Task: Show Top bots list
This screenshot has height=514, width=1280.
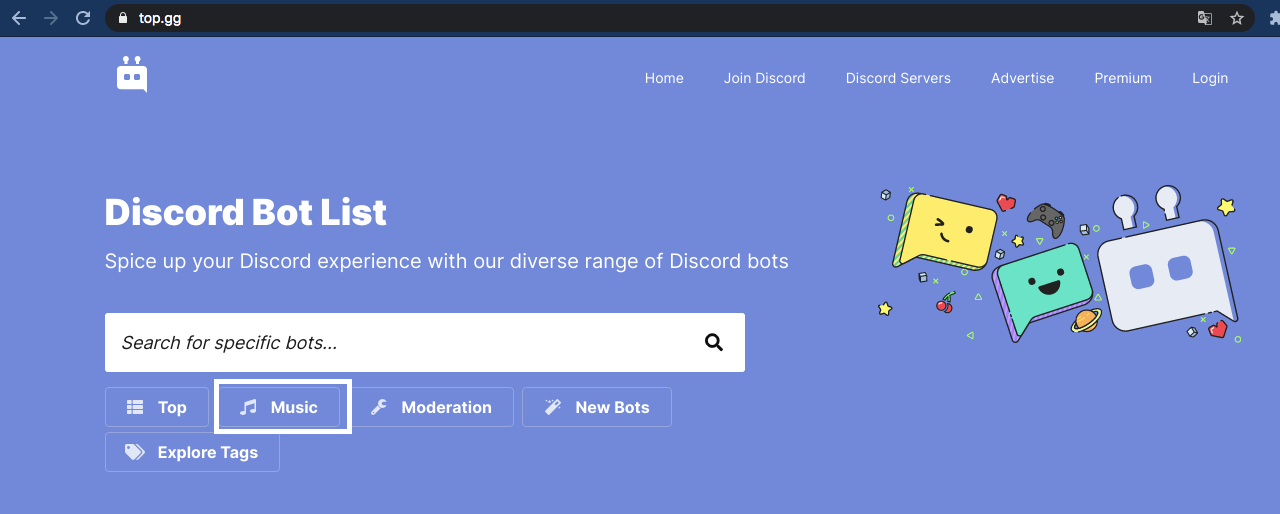Action: 157,407
